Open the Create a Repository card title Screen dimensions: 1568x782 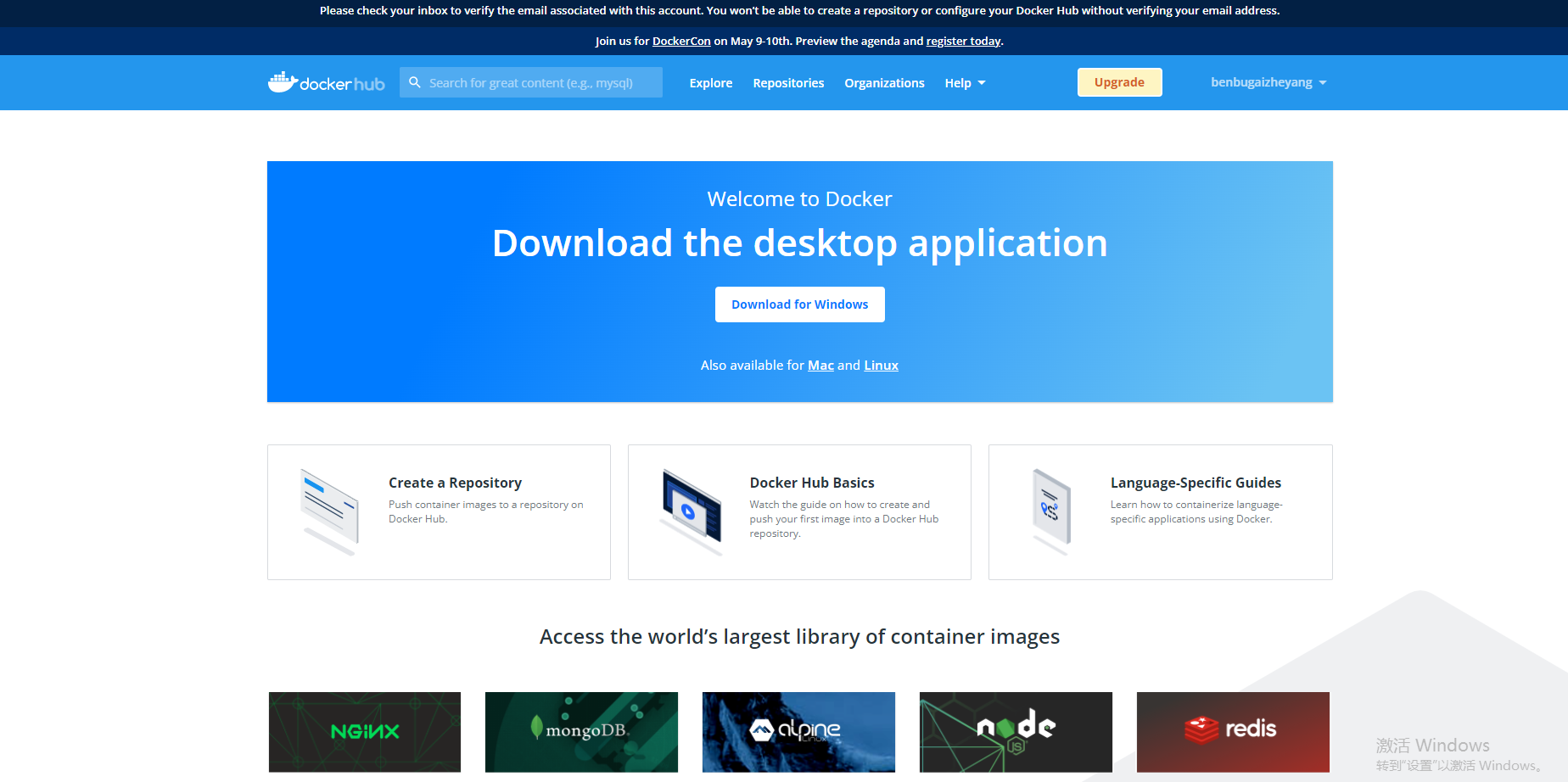pos(455,483)
